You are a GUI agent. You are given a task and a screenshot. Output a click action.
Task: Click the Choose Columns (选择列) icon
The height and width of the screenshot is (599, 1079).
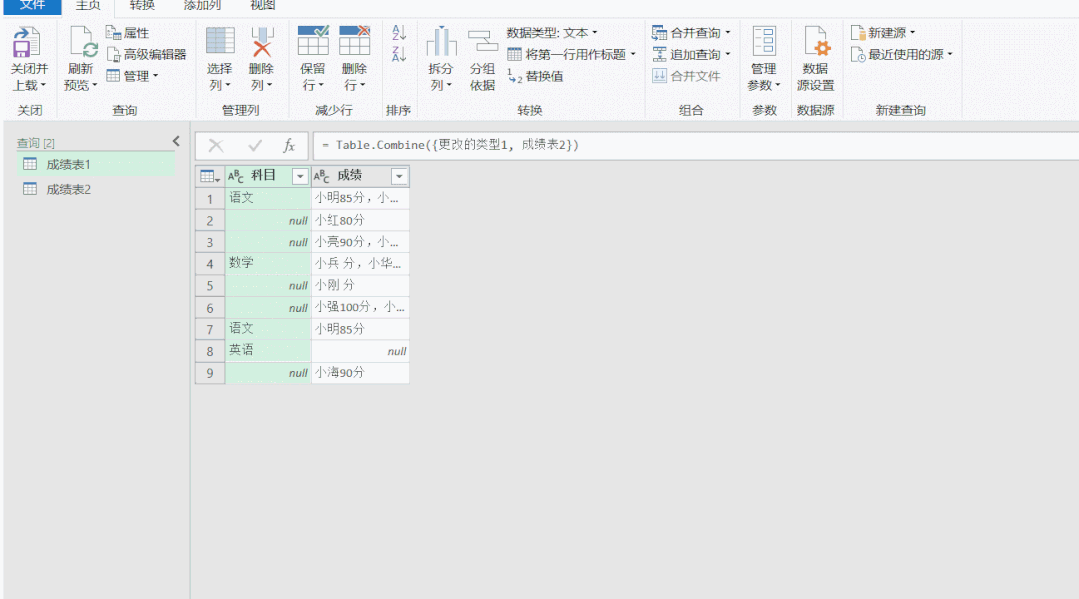220,41
